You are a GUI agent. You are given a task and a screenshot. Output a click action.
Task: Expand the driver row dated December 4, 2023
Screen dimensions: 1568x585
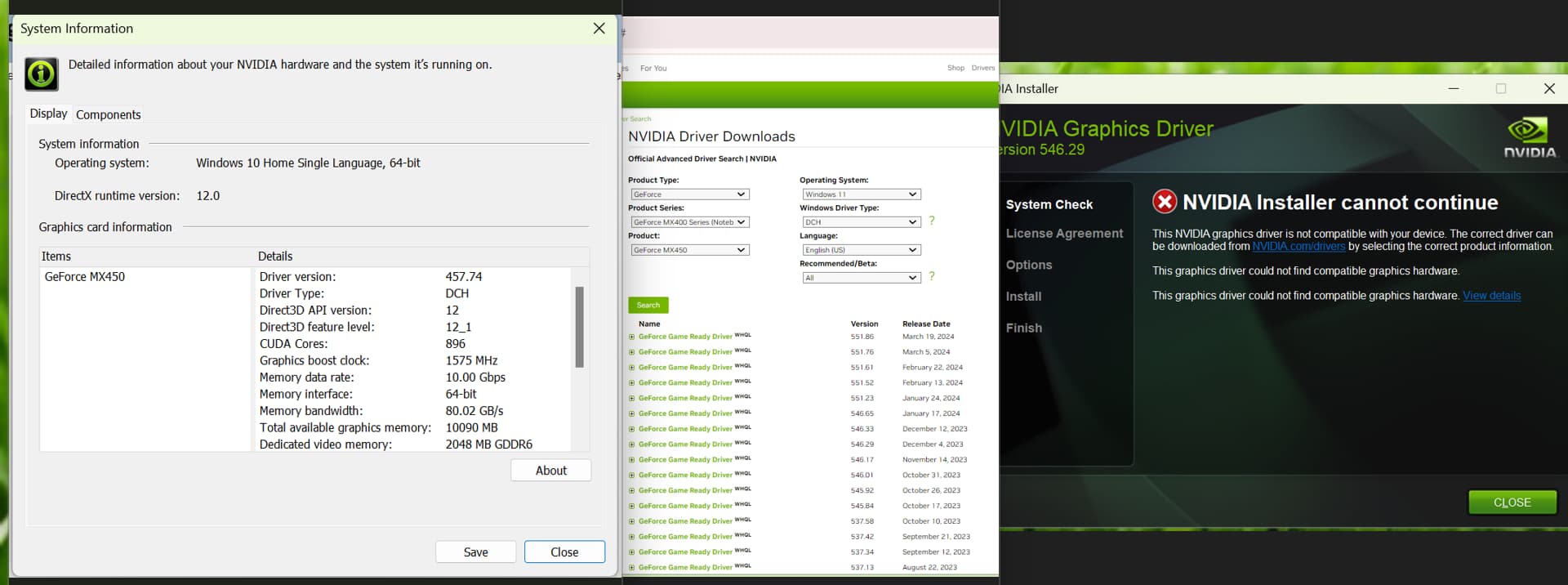coord(631,444)
